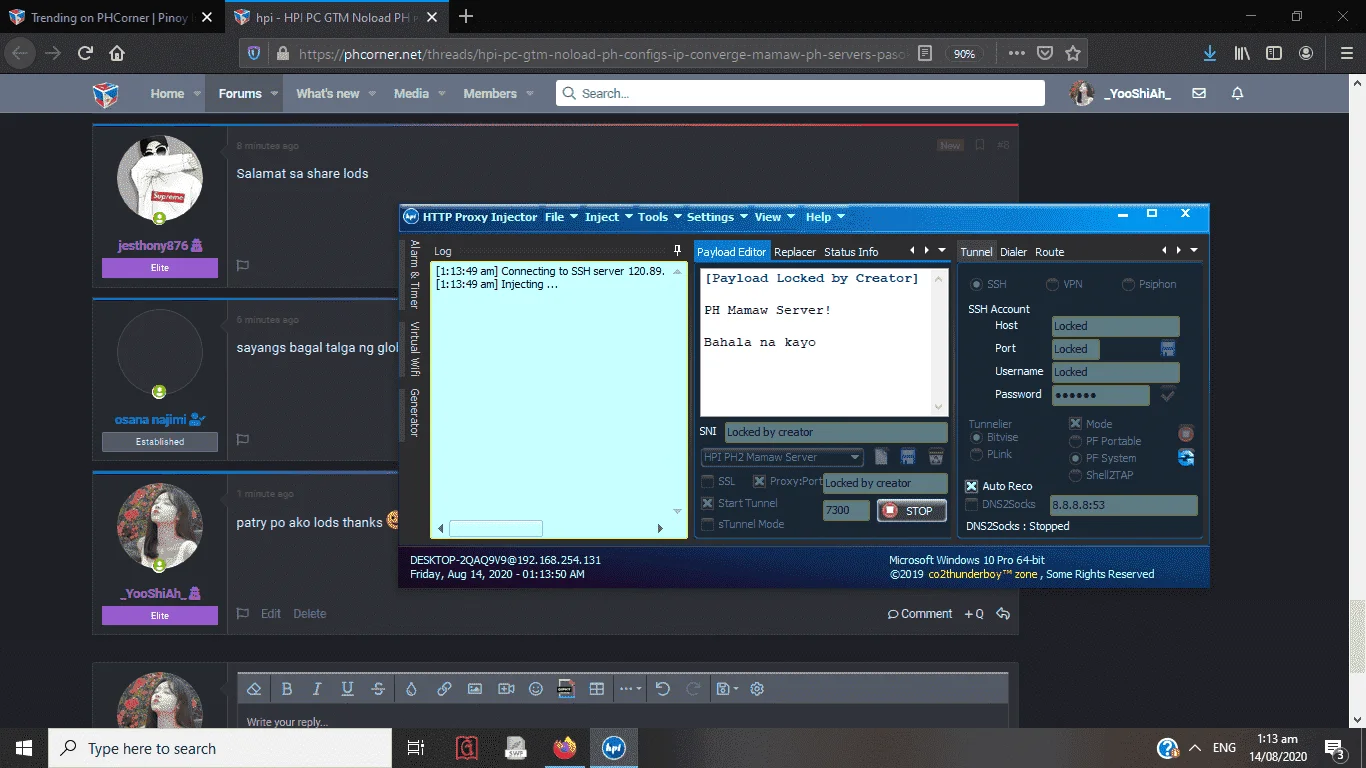Click the eraser remove formatting icon
The width and height of the screenshot is (1366, 768).
pos(254,688)
